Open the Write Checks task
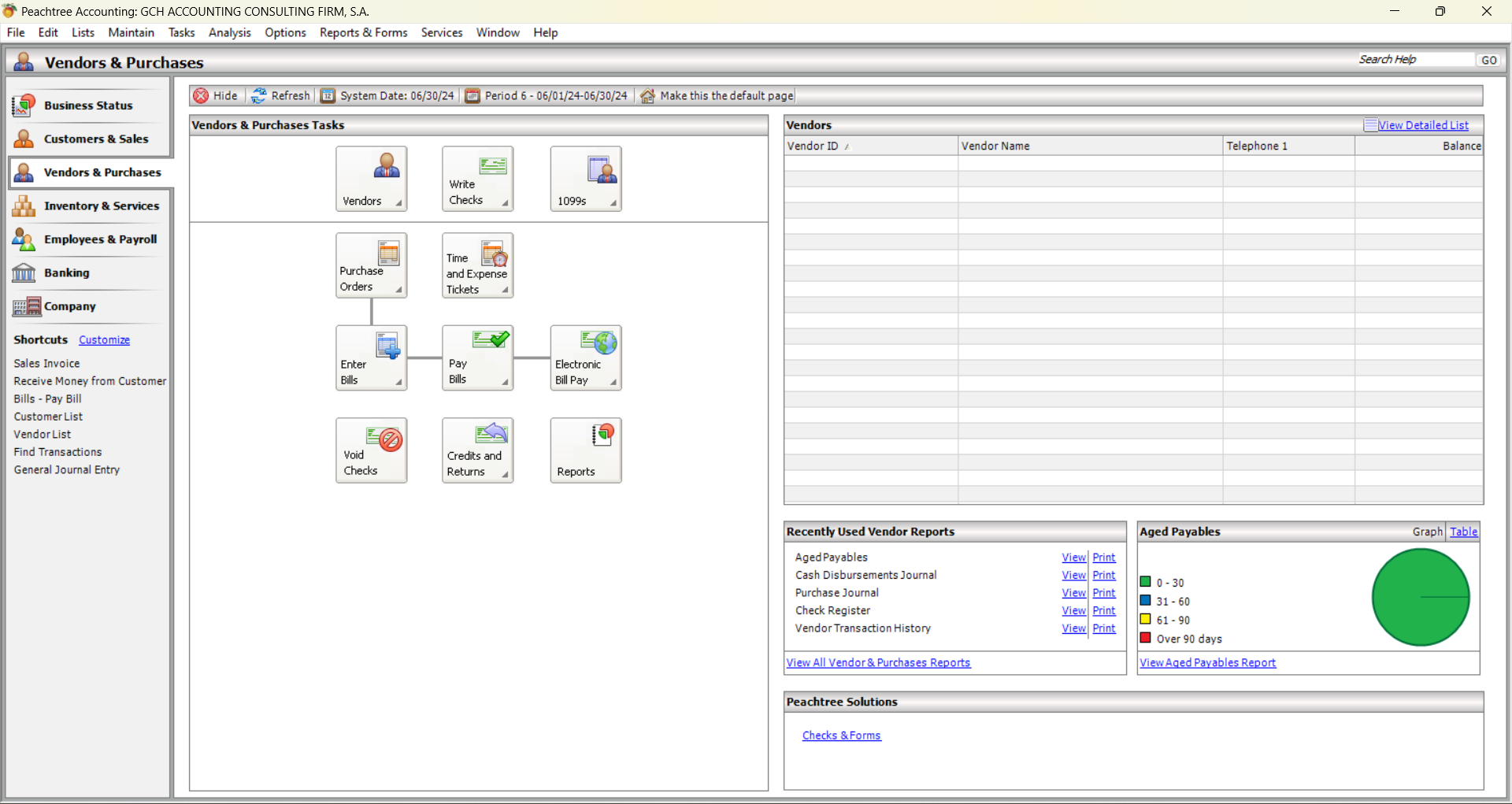This screenshot has width=1512, height=804. click(x=477, y=179)
